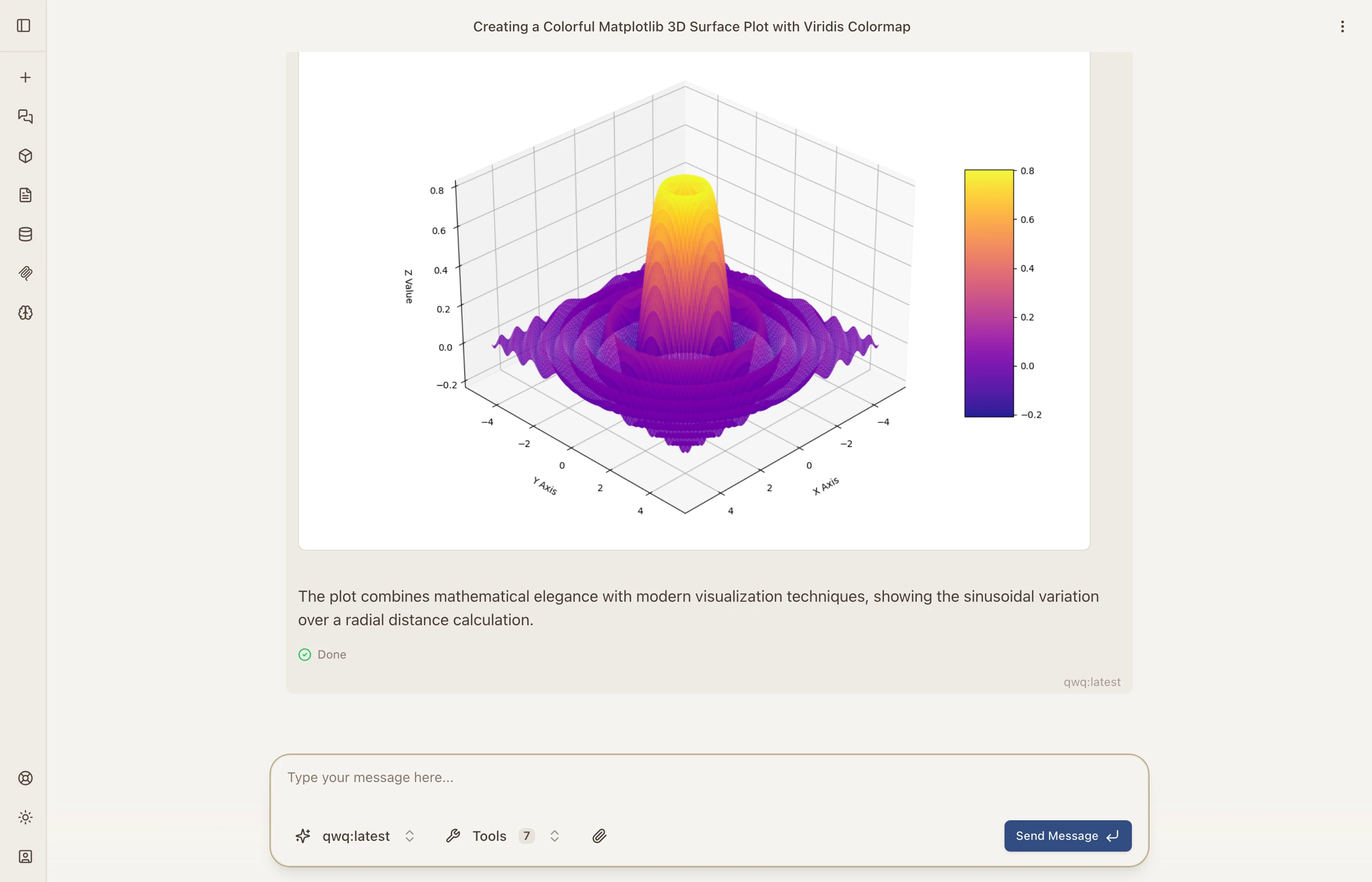Click the Tools count badge 7
Viewport: 1372px width, 882px height.
526,836
